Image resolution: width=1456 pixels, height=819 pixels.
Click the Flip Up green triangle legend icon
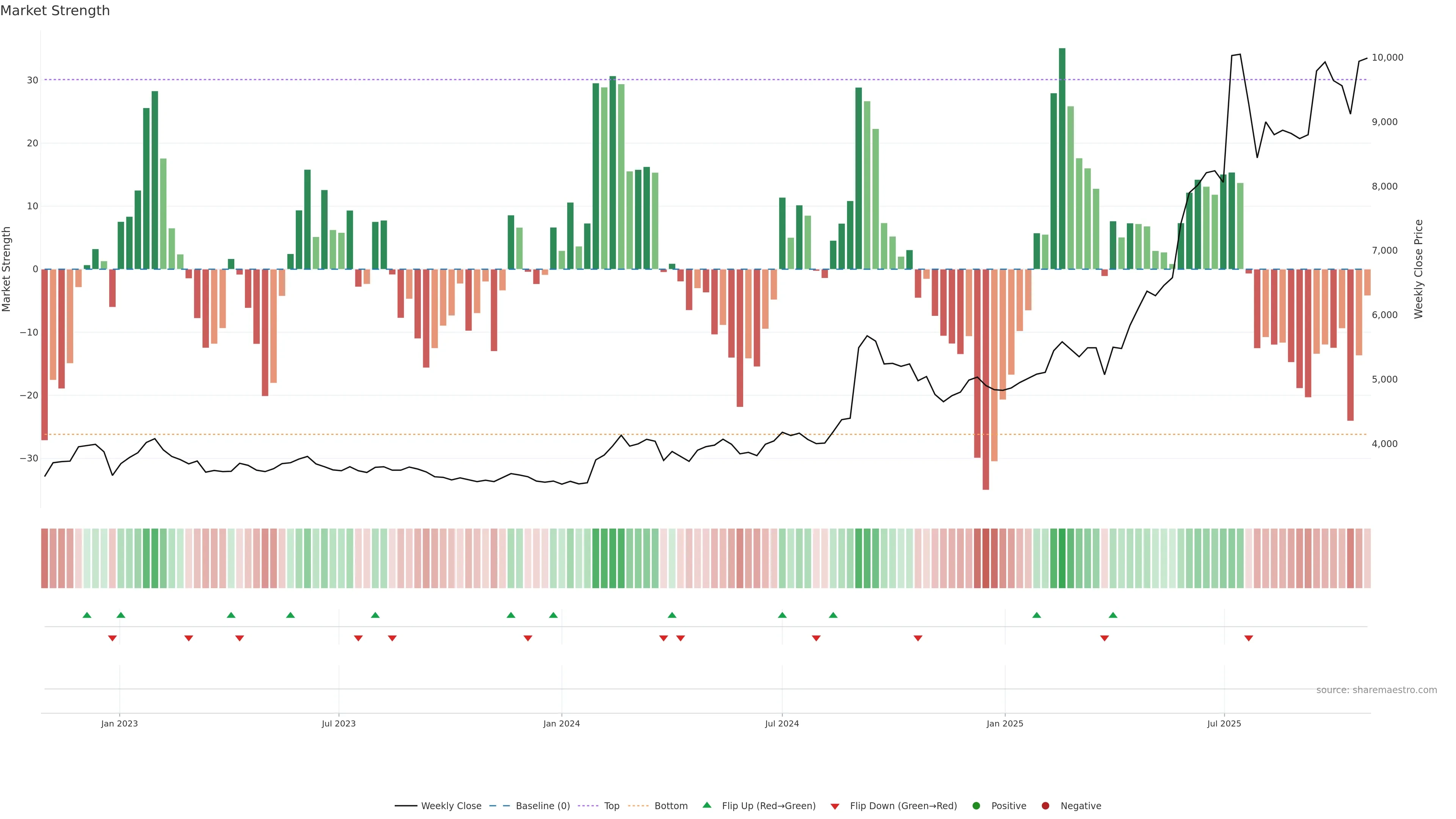pyautogui.click(x=706, y=805)
